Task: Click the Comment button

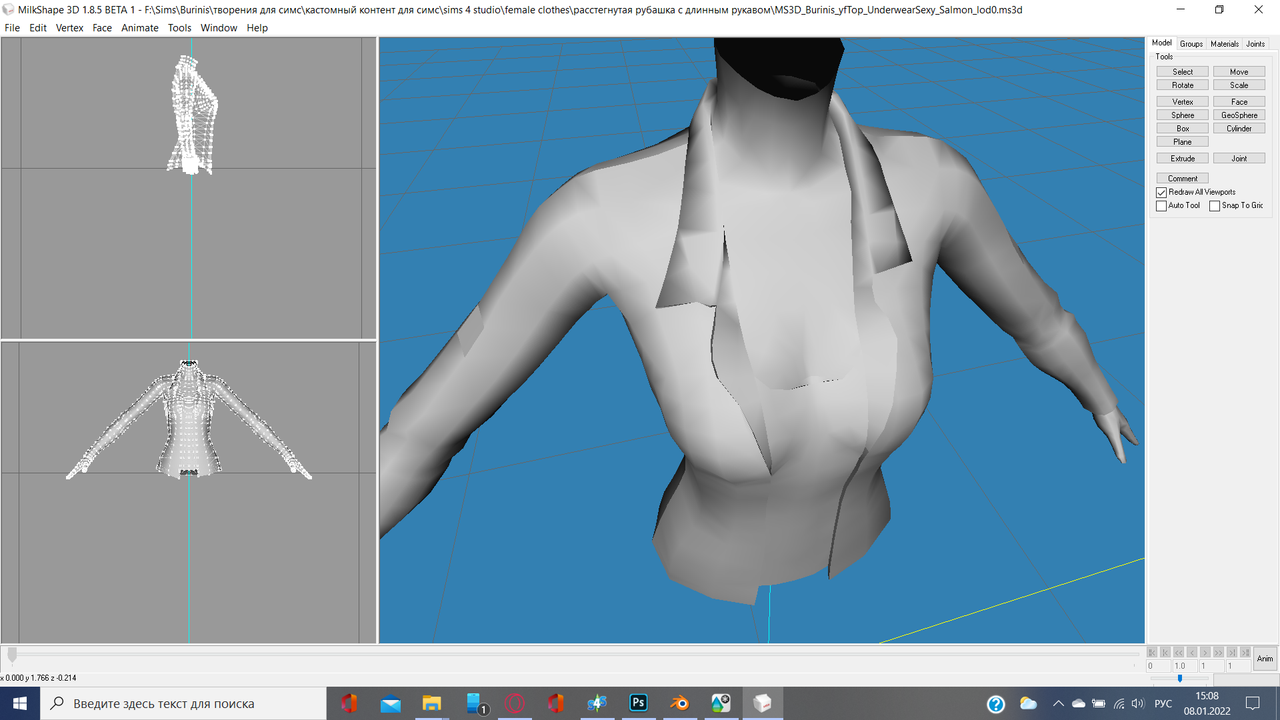Action: click(1183, 178)
